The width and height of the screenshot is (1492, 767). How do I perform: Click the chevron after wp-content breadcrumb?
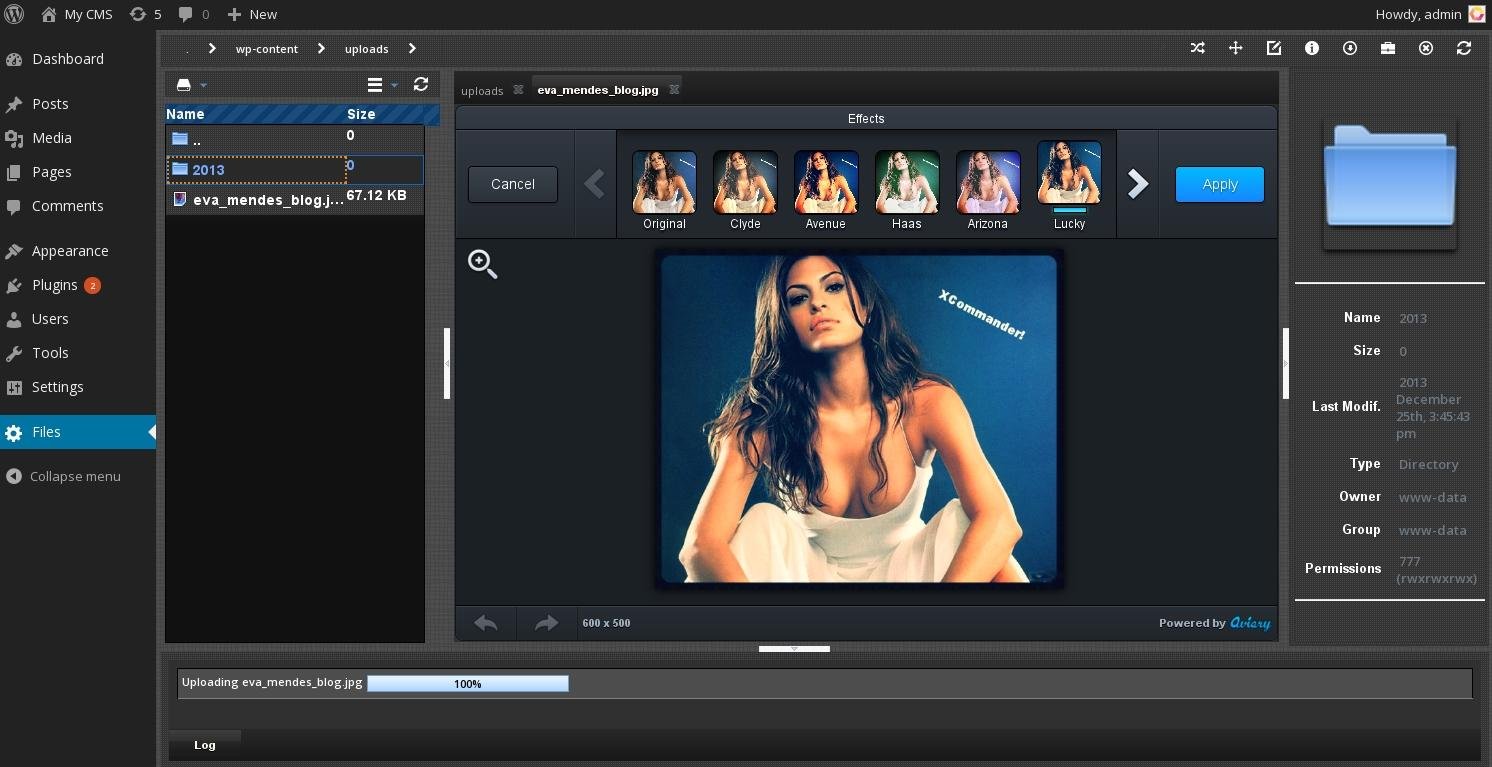click(x=321, y=48)
